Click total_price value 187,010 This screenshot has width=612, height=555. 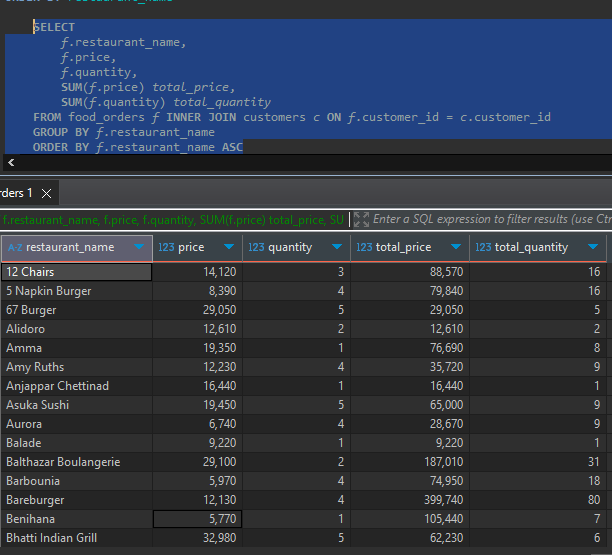(410, 462)
